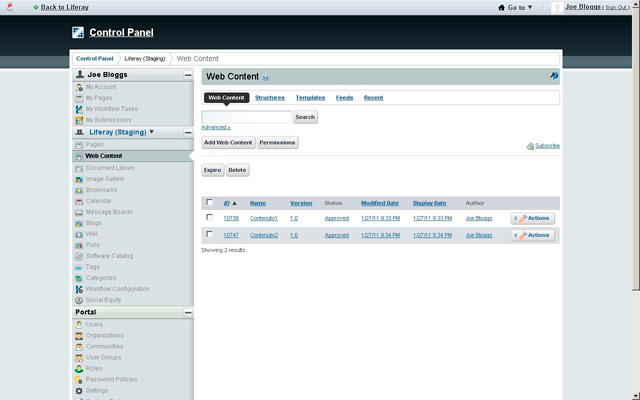Open the Contenuto1 article link
The image size is (640, 400).
(264, 219)
